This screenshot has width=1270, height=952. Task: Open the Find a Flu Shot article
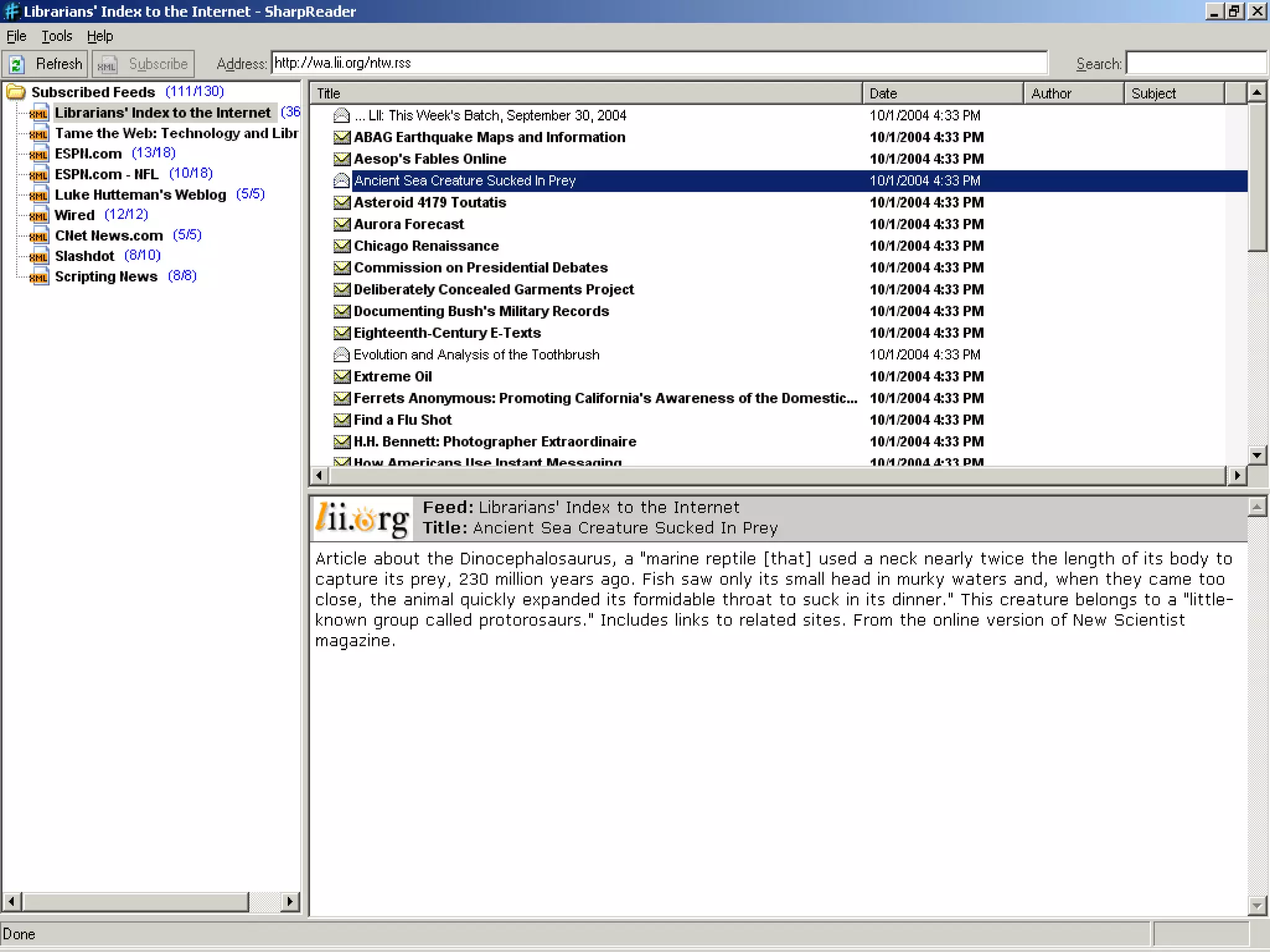pos(402,420)
